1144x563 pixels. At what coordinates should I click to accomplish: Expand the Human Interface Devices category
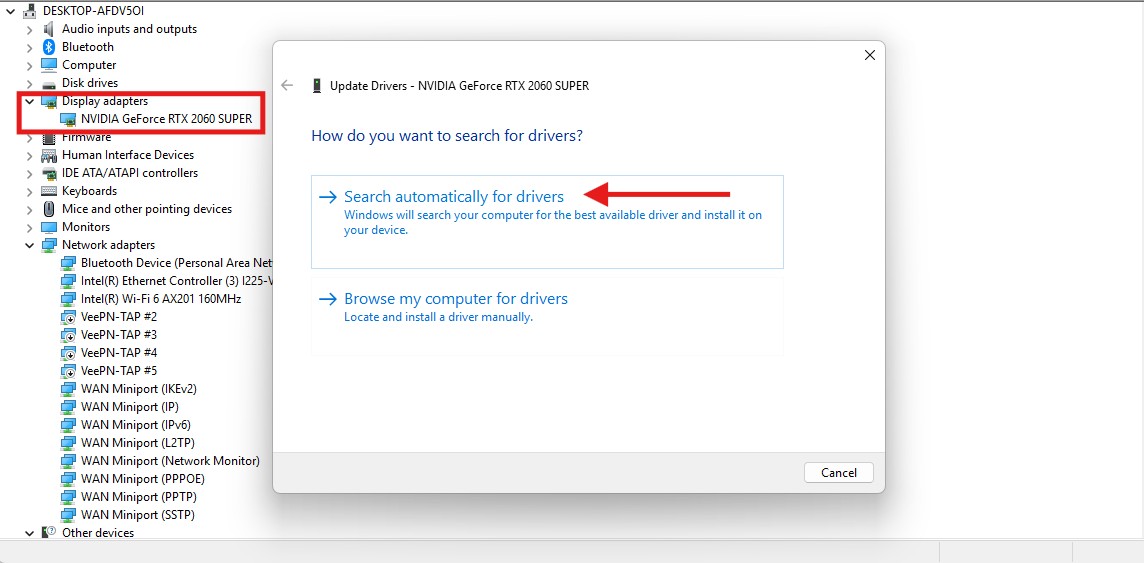(x=30, y=155)
